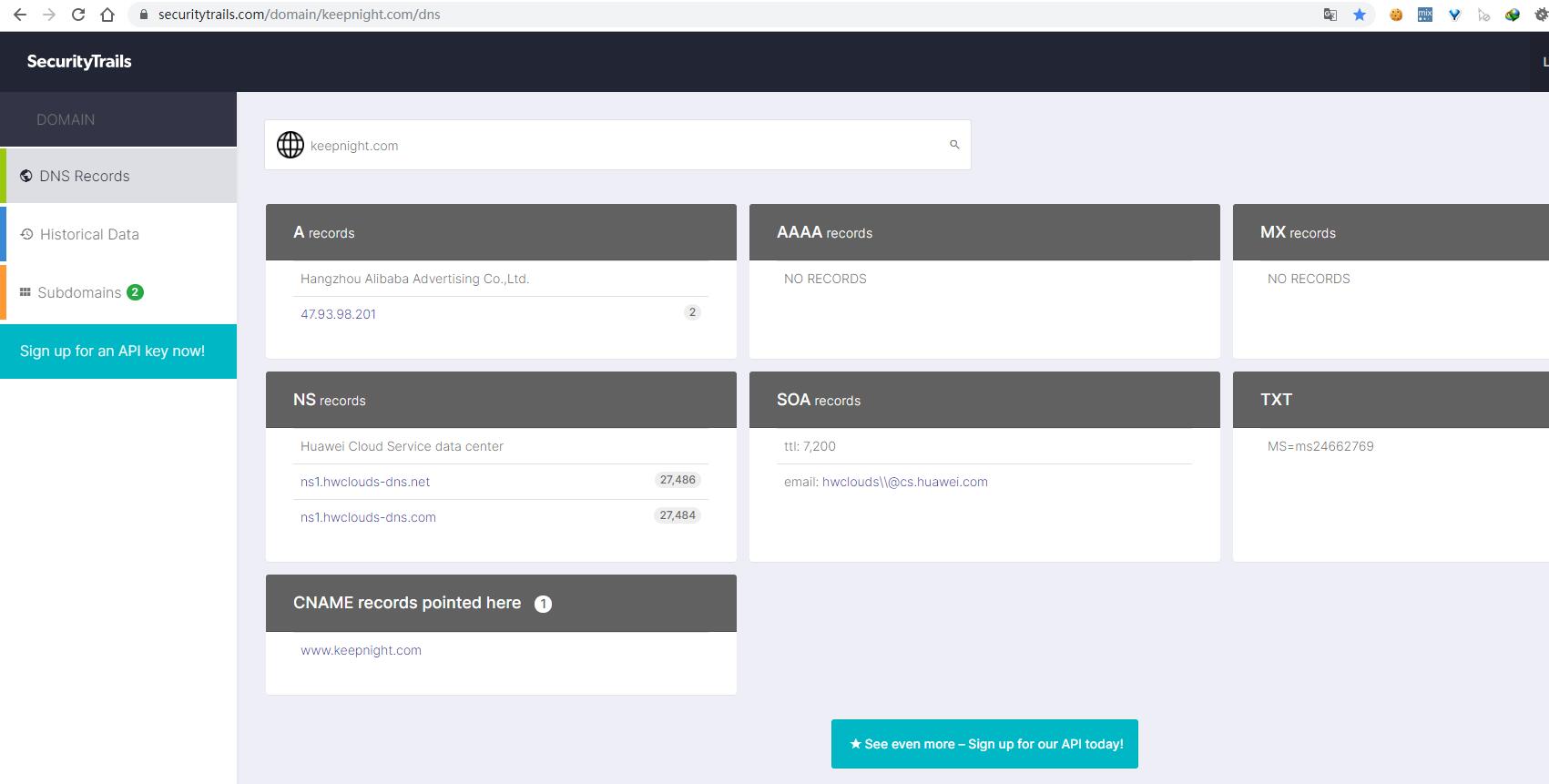
Task: Click the 'ttl: 7,200' value
Action: tap(810, 446)
